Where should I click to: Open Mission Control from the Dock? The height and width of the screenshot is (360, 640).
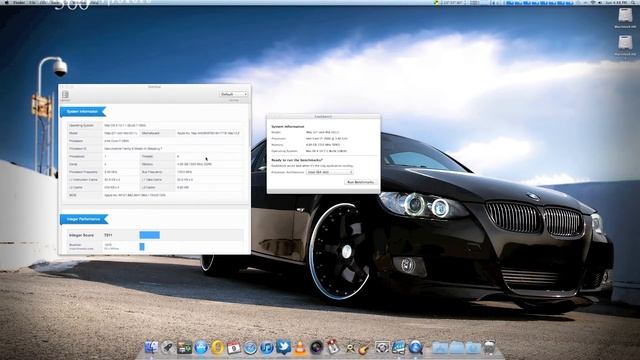(x=184, y=347)
